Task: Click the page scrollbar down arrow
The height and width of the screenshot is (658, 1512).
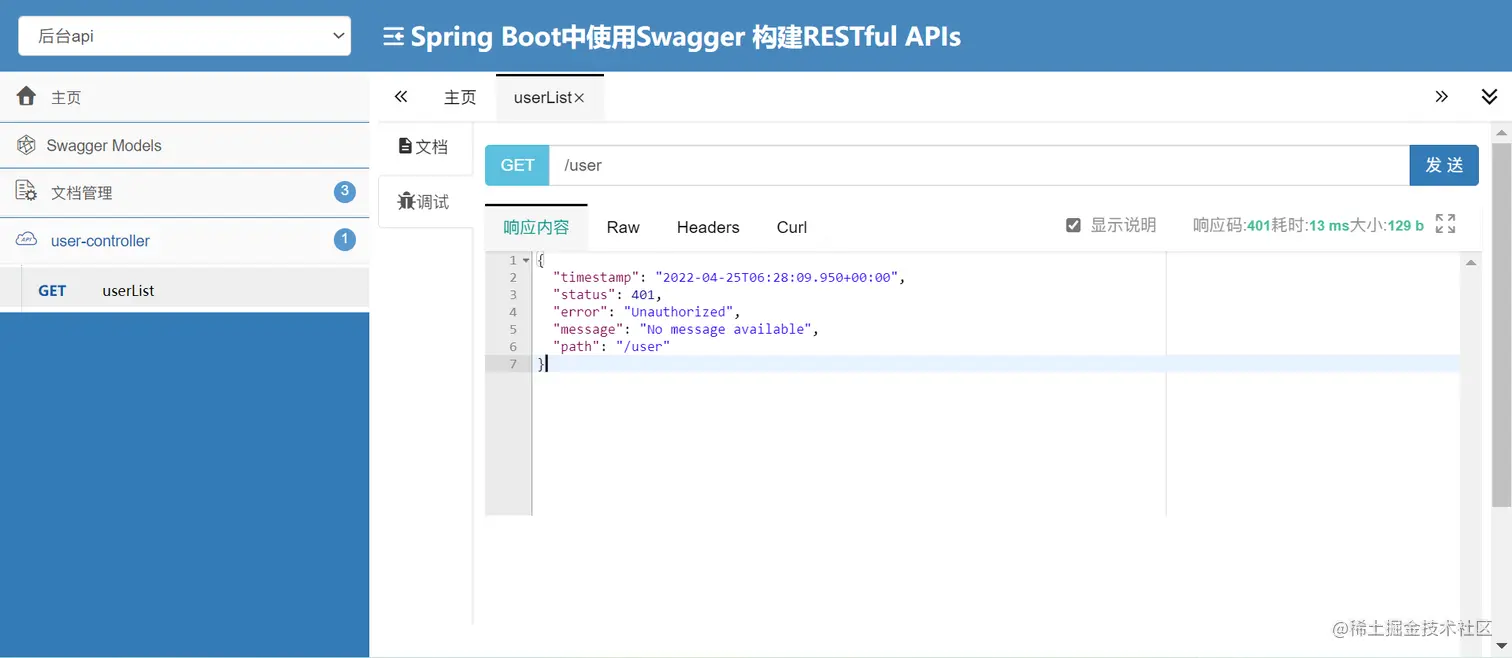Action: [x=1501, y=647]
